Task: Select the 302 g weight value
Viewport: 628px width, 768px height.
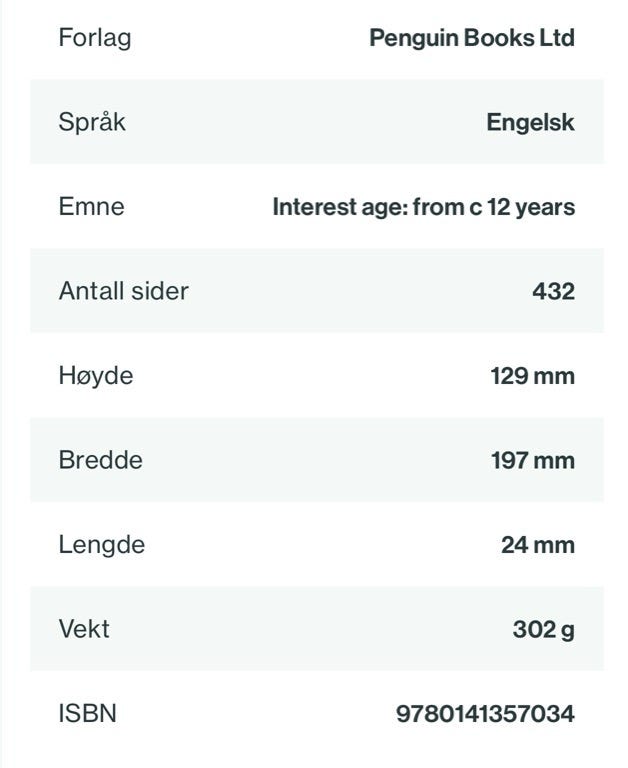Action: pos(544,630)
